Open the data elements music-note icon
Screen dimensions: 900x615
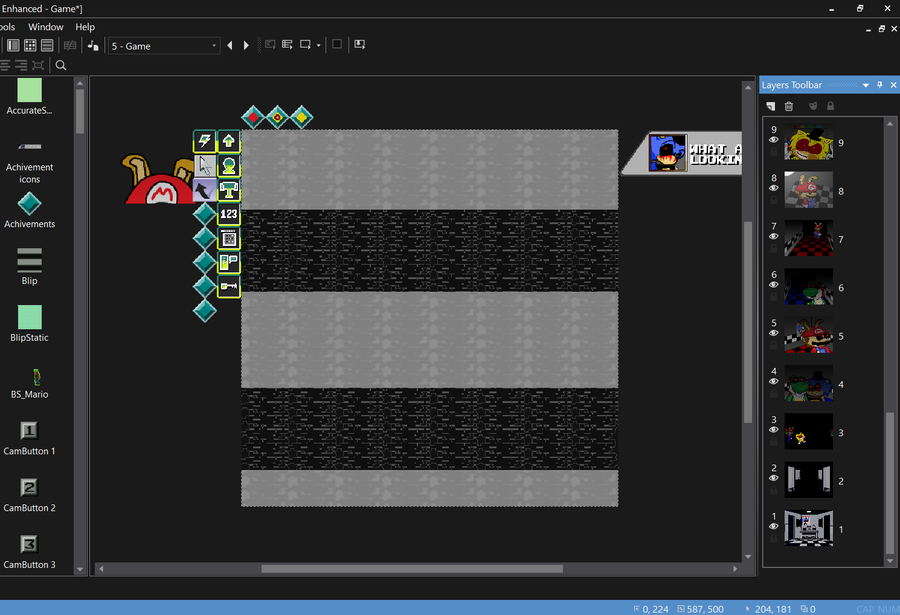pyautogui.click(x=93, y=45)
